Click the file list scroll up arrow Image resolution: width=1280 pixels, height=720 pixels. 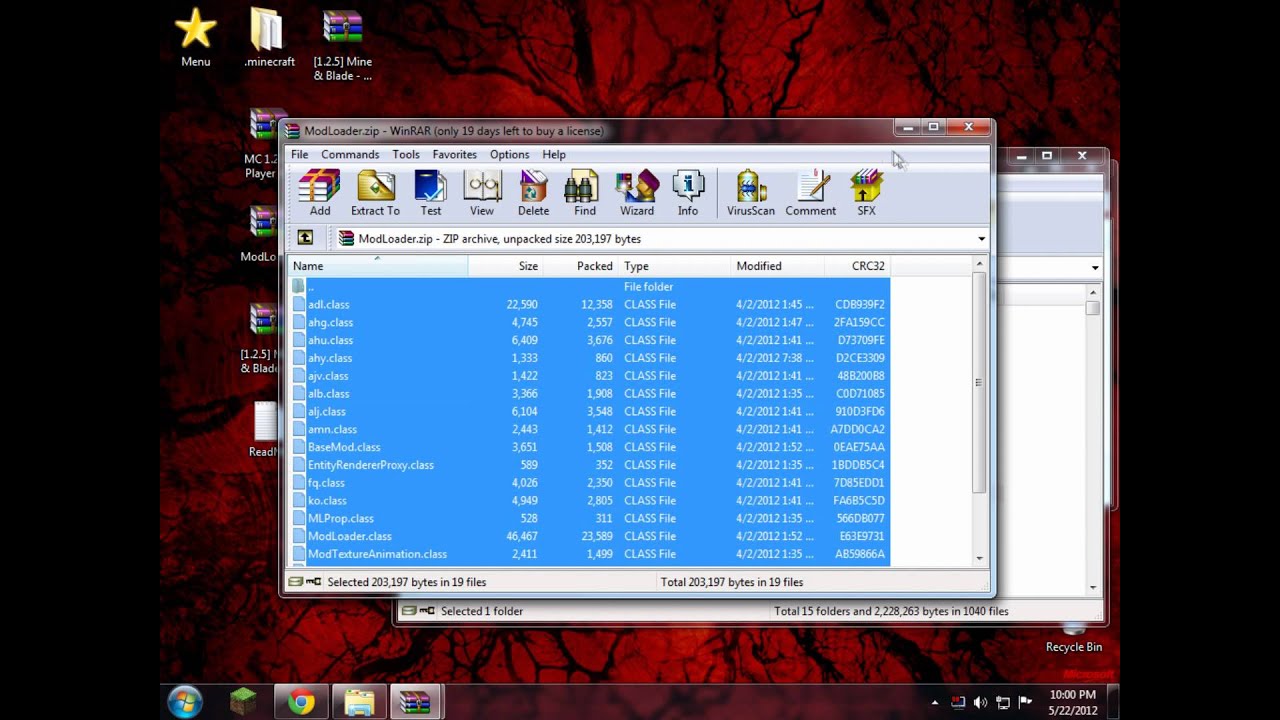979,264
